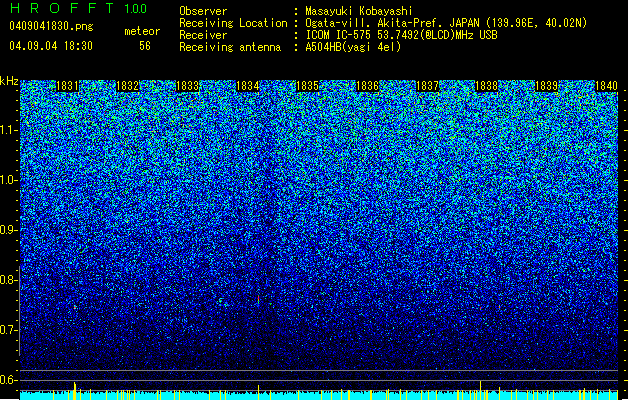The height and width of the screenshot is (400, 629).
Task: Click the meteor label
Action: [x=142, y=31]
